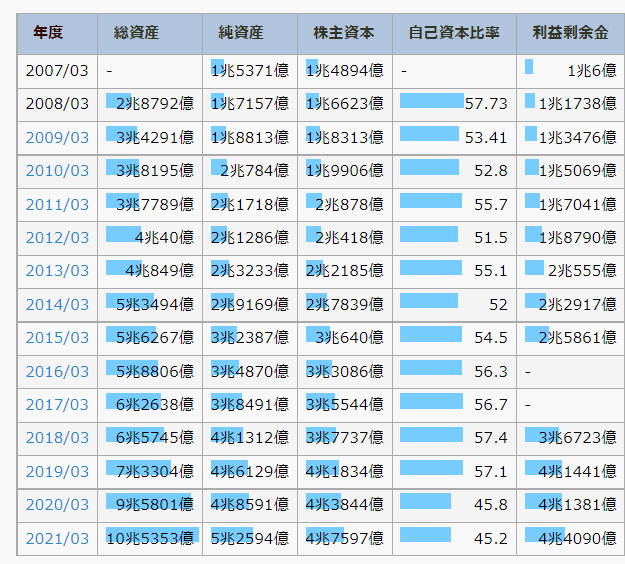Select the 7兆3304億 total assets cell

pos(150,472)
